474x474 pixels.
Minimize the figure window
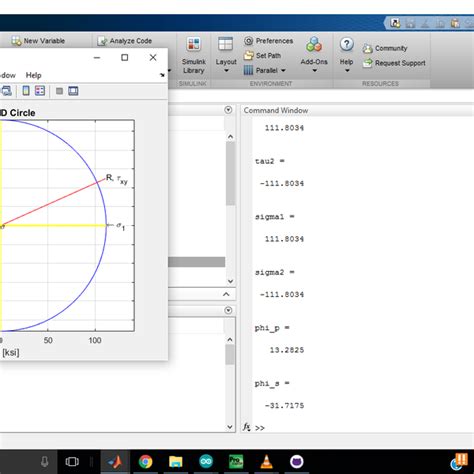pyautogui.click(x=97, y=58)
